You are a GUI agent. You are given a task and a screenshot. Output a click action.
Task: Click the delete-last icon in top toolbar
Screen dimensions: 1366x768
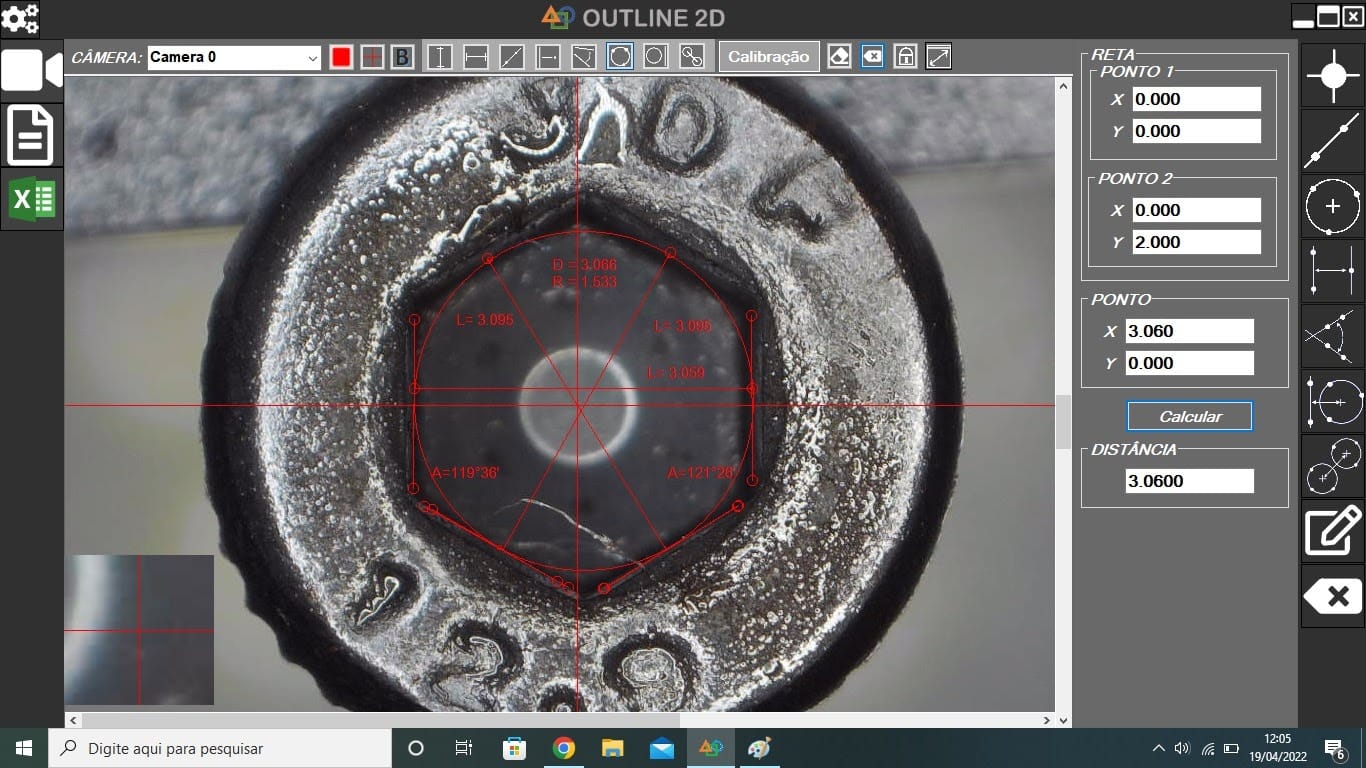tap(872, 57)
